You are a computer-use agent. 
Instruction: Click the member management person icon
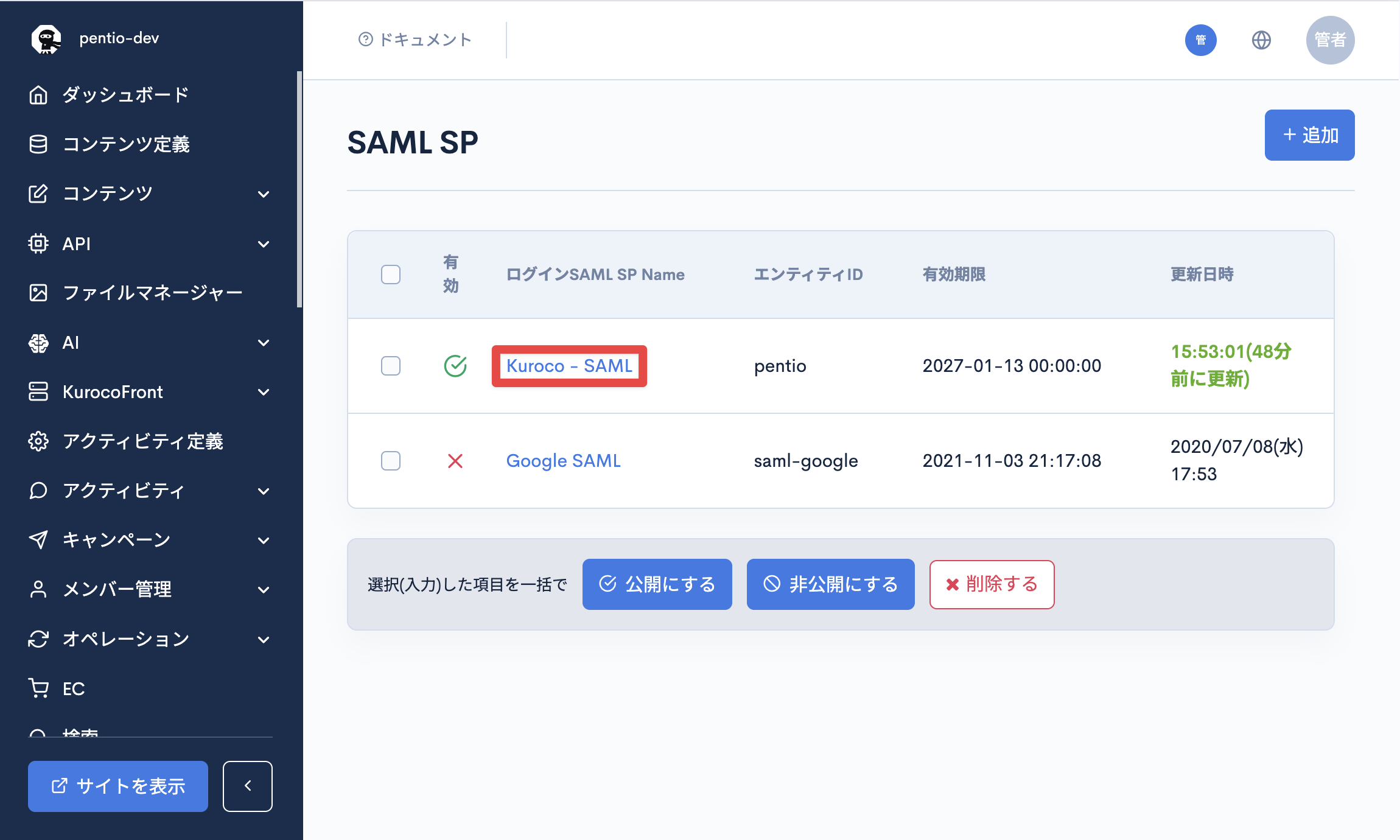[38, 589]
